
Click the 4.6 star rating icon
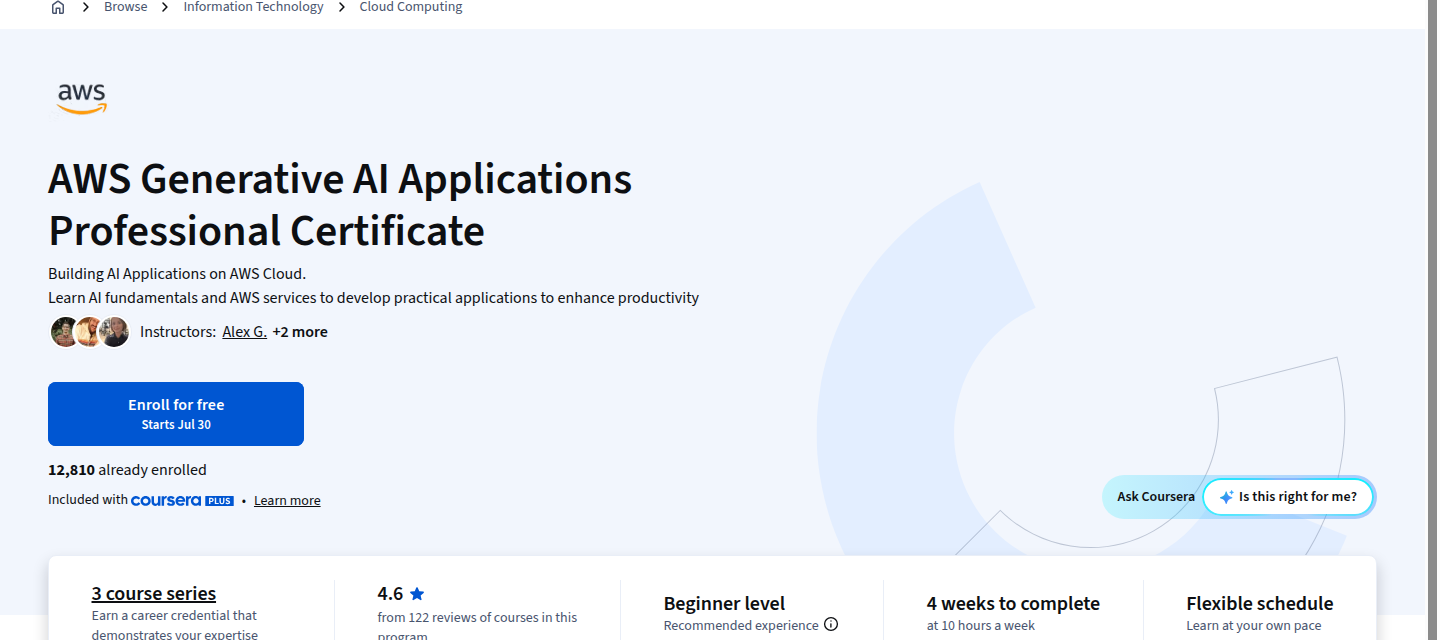(x=417, y=594)
